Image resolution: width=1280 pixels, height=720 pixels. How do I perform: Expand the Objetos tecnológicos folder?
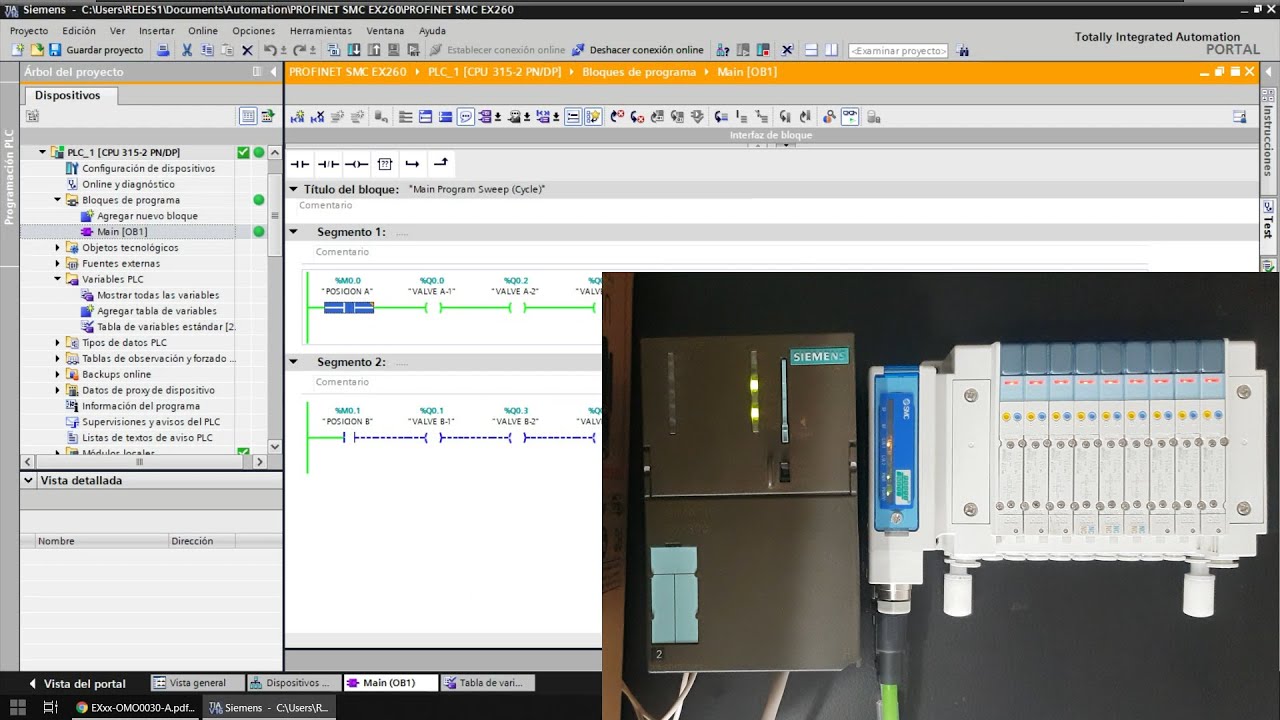[58, 247]
